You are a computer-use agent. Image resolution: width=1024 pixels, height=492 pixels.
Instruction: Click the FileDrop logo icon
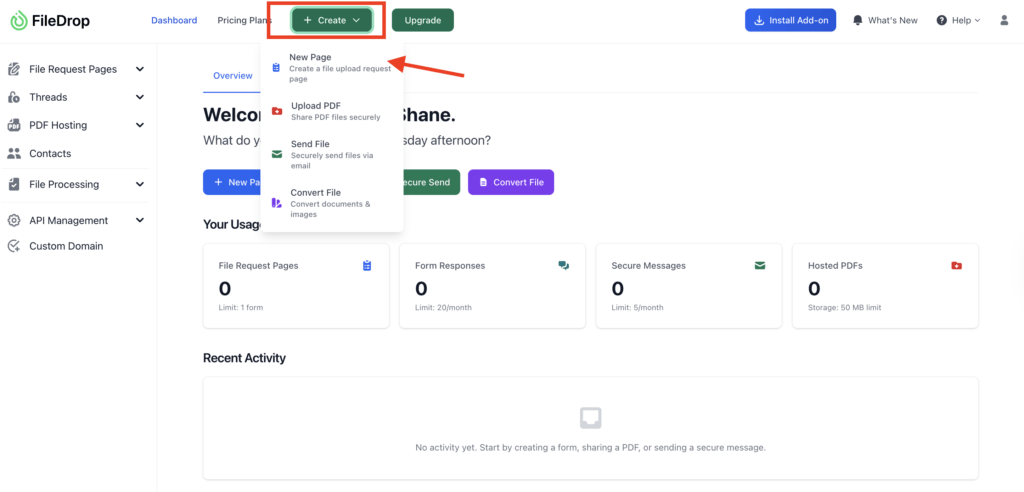coord(19,20)
